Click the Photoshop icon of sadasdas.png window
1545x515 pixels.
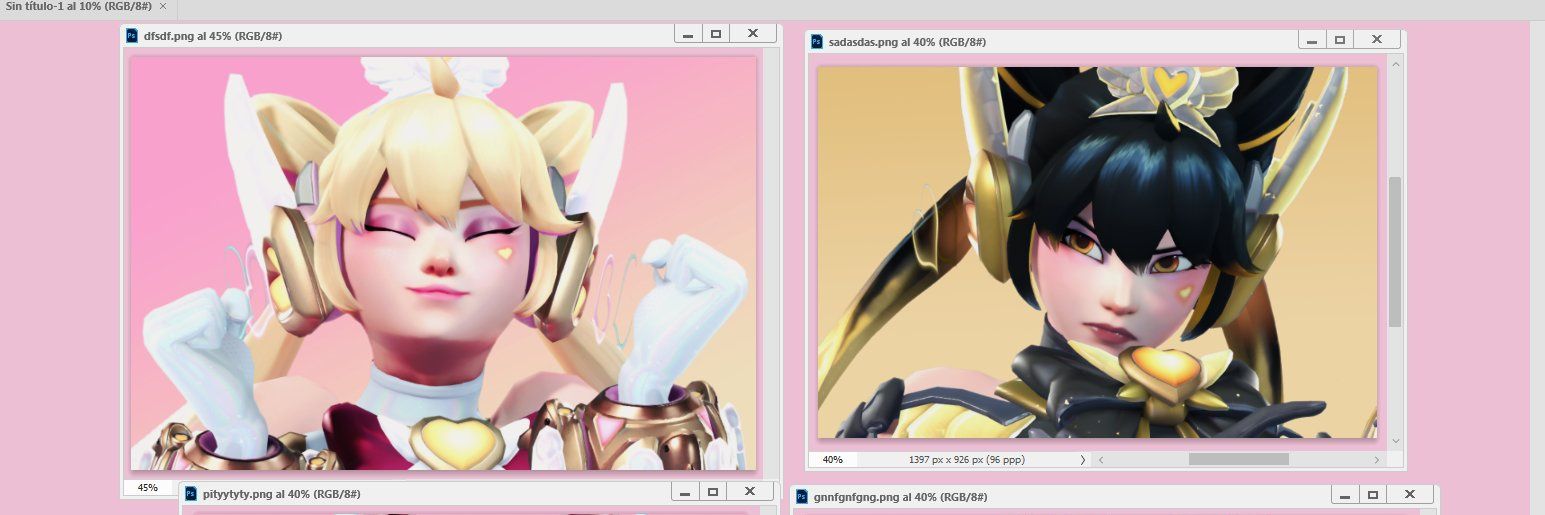pyautogui.click(x=816, y=42)
